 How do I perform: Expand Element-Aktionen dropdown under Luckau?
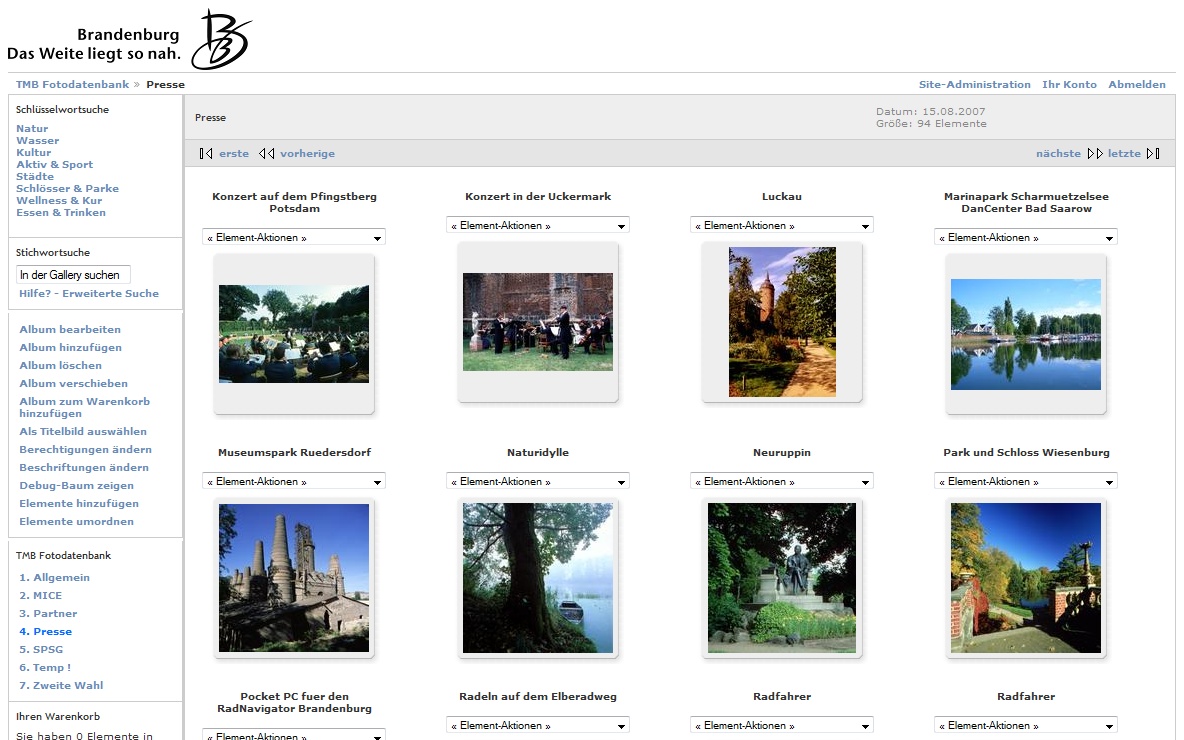point(782,226)
